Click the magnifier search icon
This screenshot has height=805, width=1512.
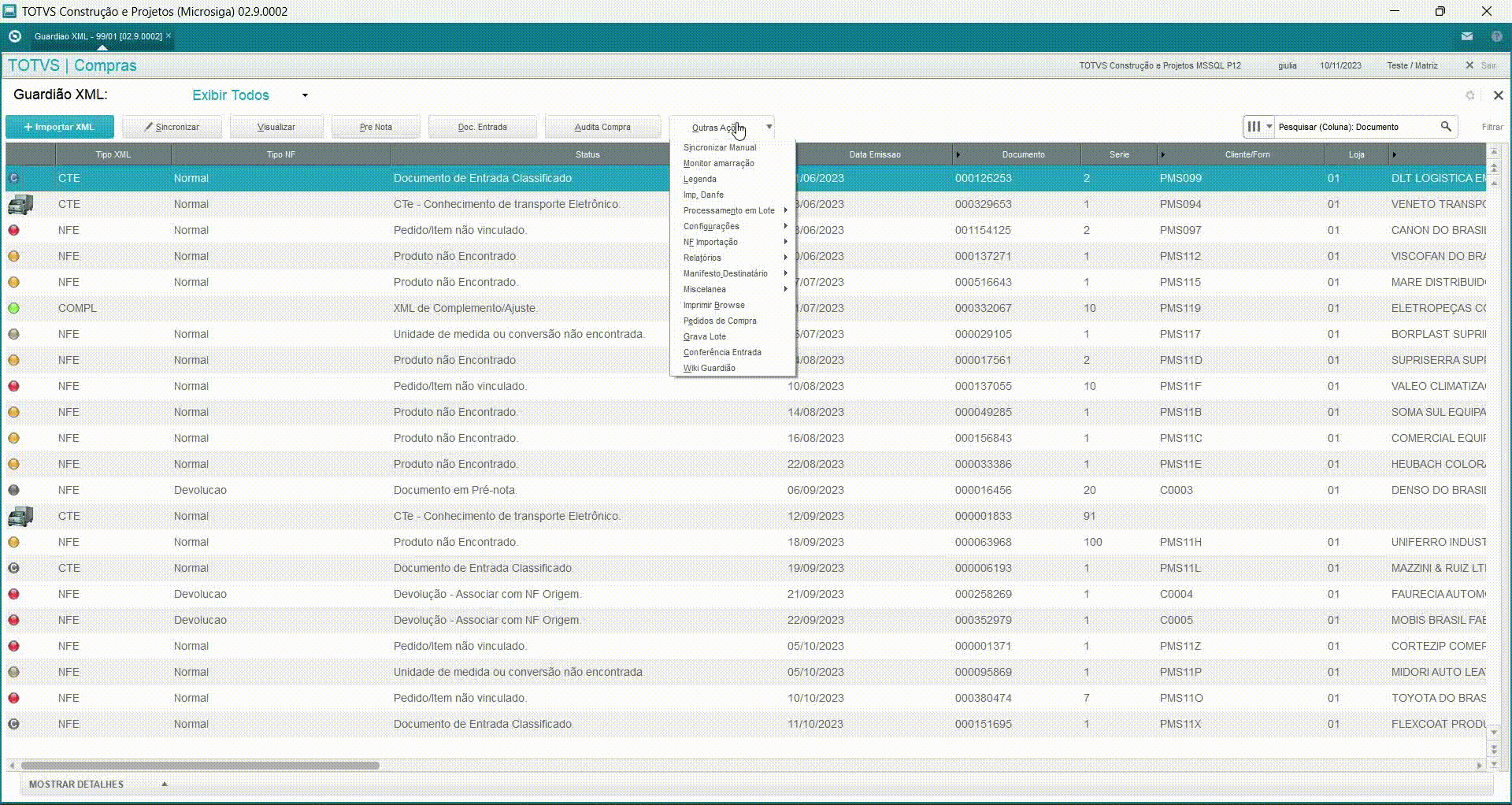pos(1446,127)
